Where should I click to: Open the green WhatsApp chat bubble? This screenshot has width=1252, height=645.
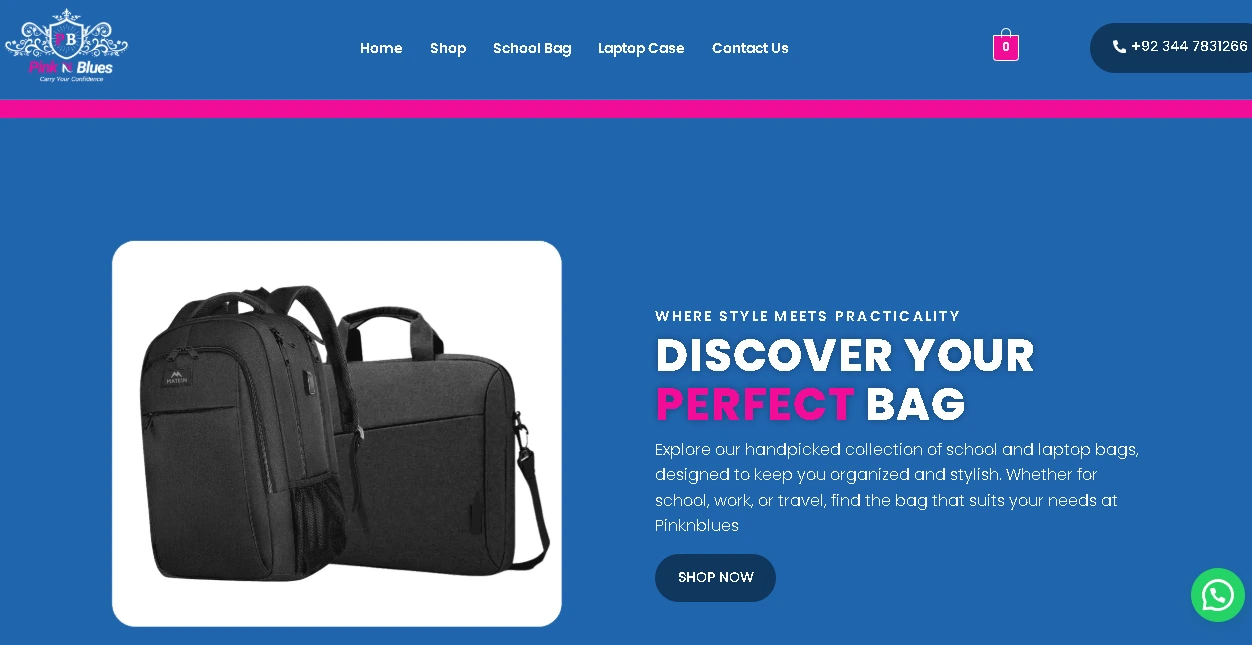[x=1217, y=595]
